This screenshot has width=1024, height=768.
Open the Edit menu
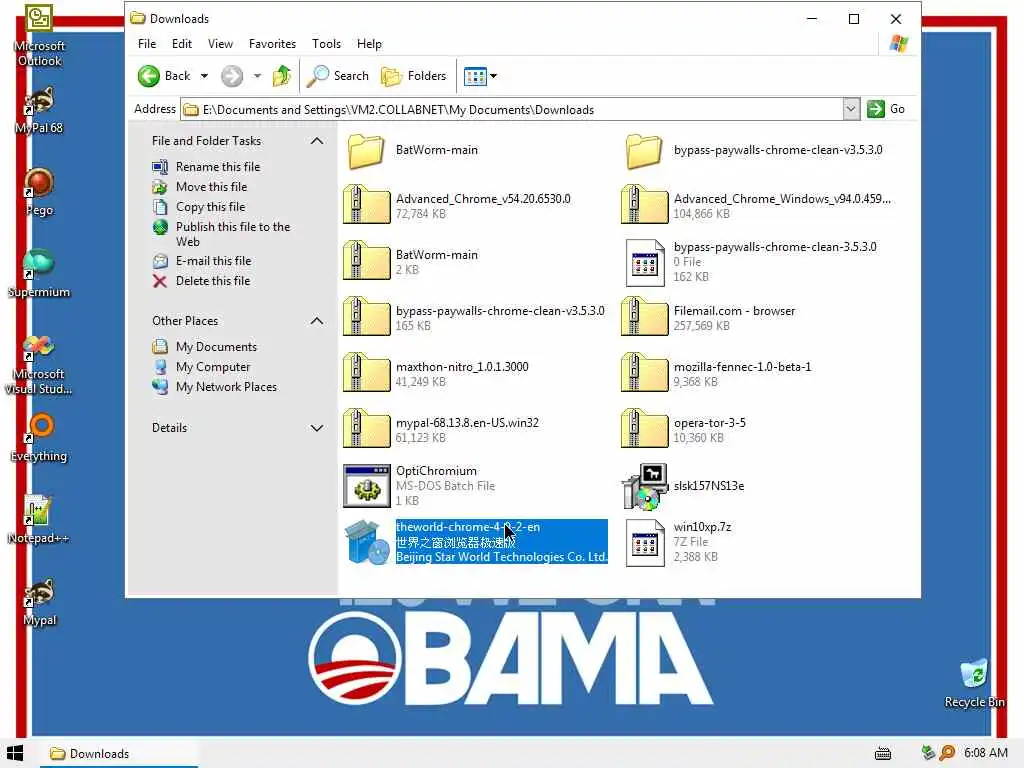pyautogui.click(x=182, y=44)
